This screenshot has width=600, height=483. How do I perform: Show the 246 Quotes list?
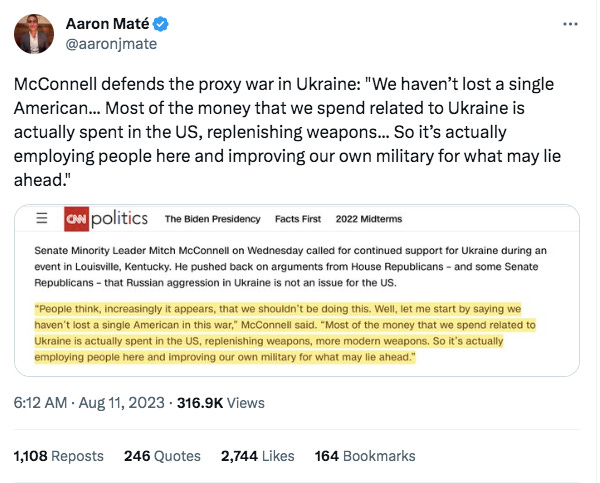pos(162,455)
